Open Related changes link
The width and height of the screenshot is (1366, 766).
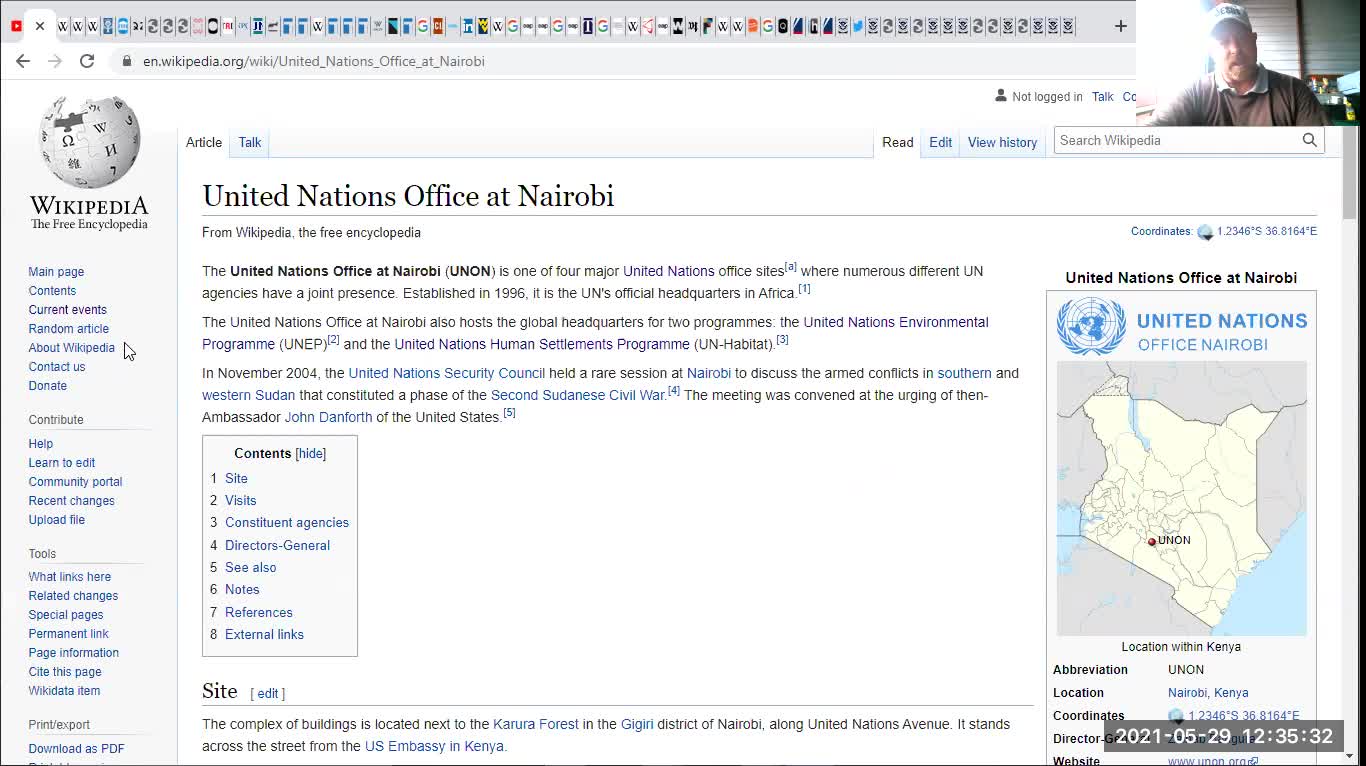pyautogui.click(x=73, y=596)
